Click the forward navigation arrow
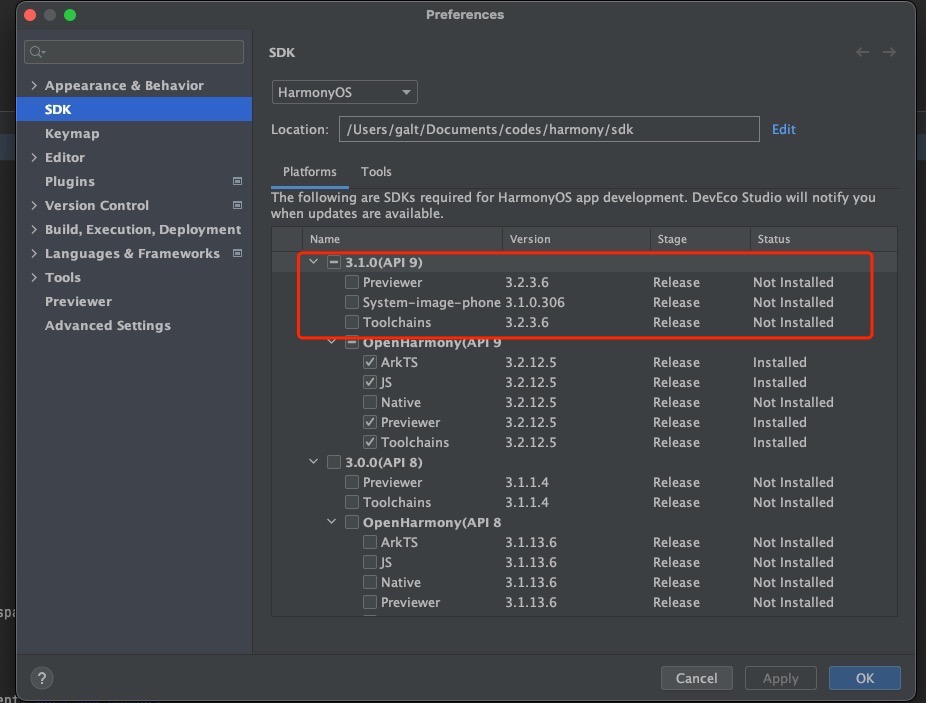This screenshot has height=703, width=926. click(889, 53)
